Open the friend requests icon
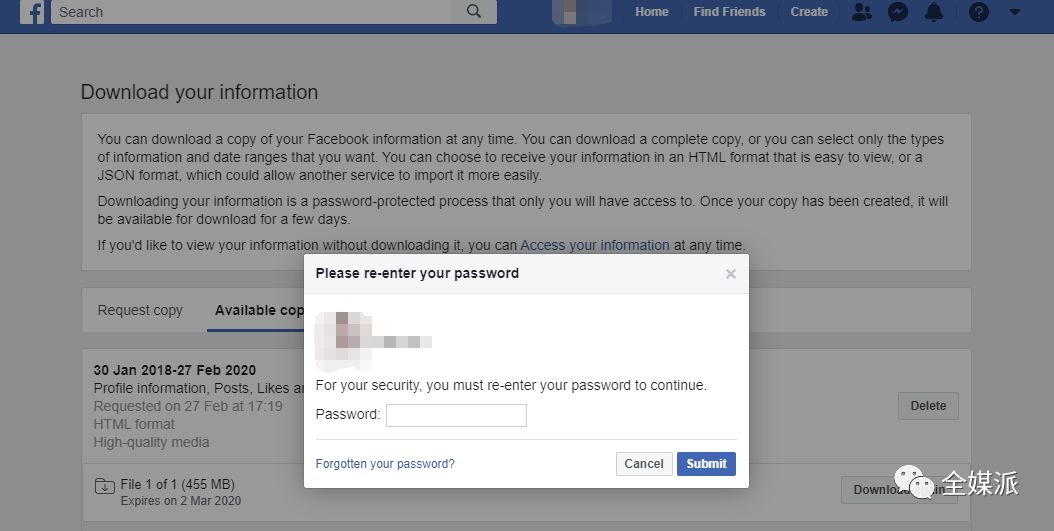The height and width of the screenshot is (531, 1054). (861, 12)
